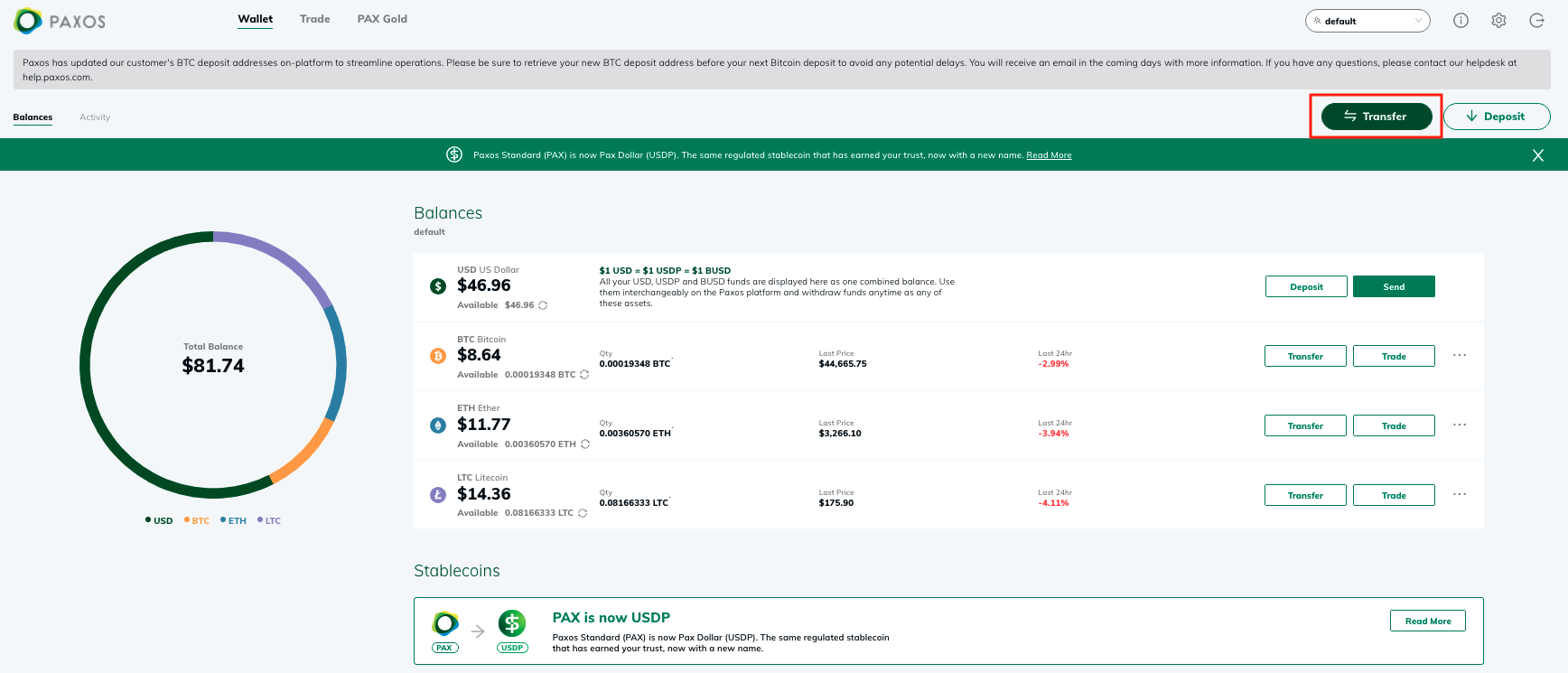Select the USD legend item under chart
Screen dimensions: 1568x673
[x=159, y=520]
